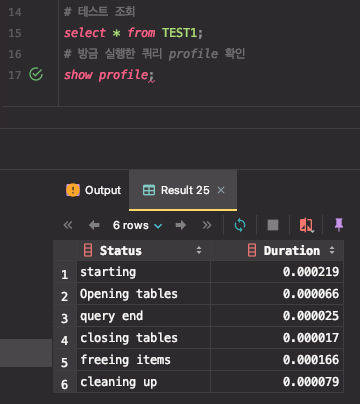360x404 pixels.
Task: Select the 'freeing items' cell
Action: (x=144, y=360)
